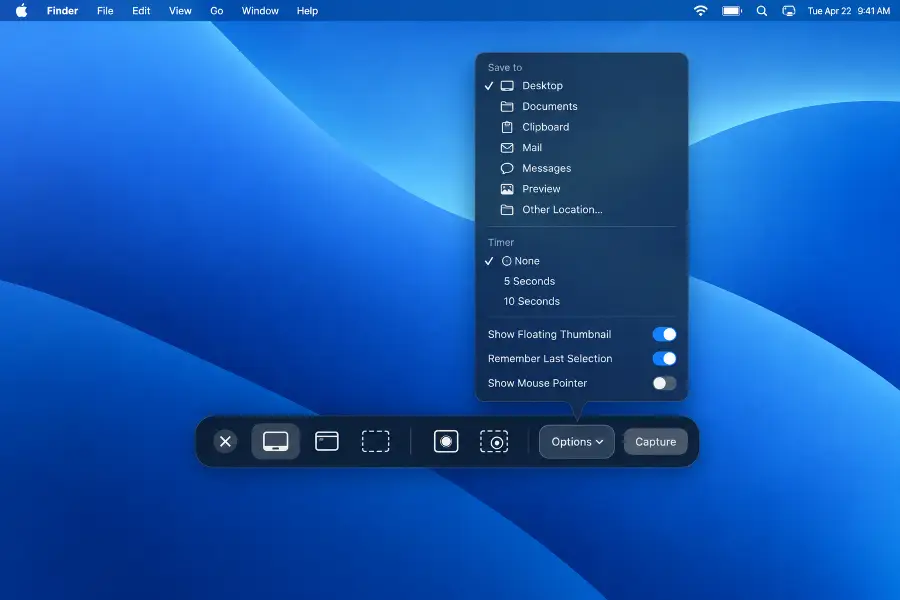The width and height of the screenshot is (900, 600).
Task: Choose Preview as save destination
Action: coord(581,189)
